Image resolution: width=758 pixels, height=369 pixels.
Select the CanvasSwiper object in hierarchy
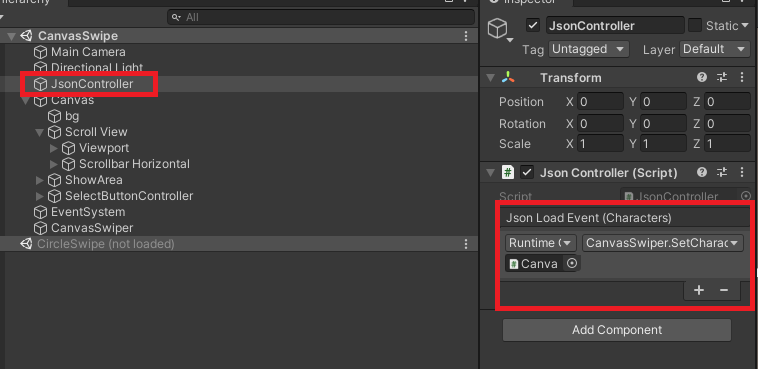(x=92, y=228)
